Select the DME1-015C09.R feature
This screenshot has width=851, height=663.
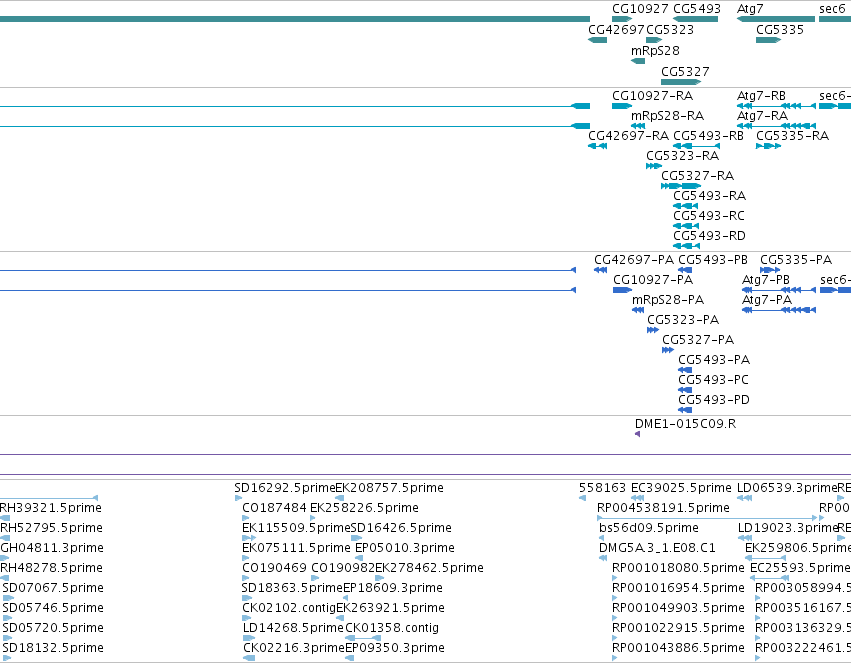[x=638, y=435]
